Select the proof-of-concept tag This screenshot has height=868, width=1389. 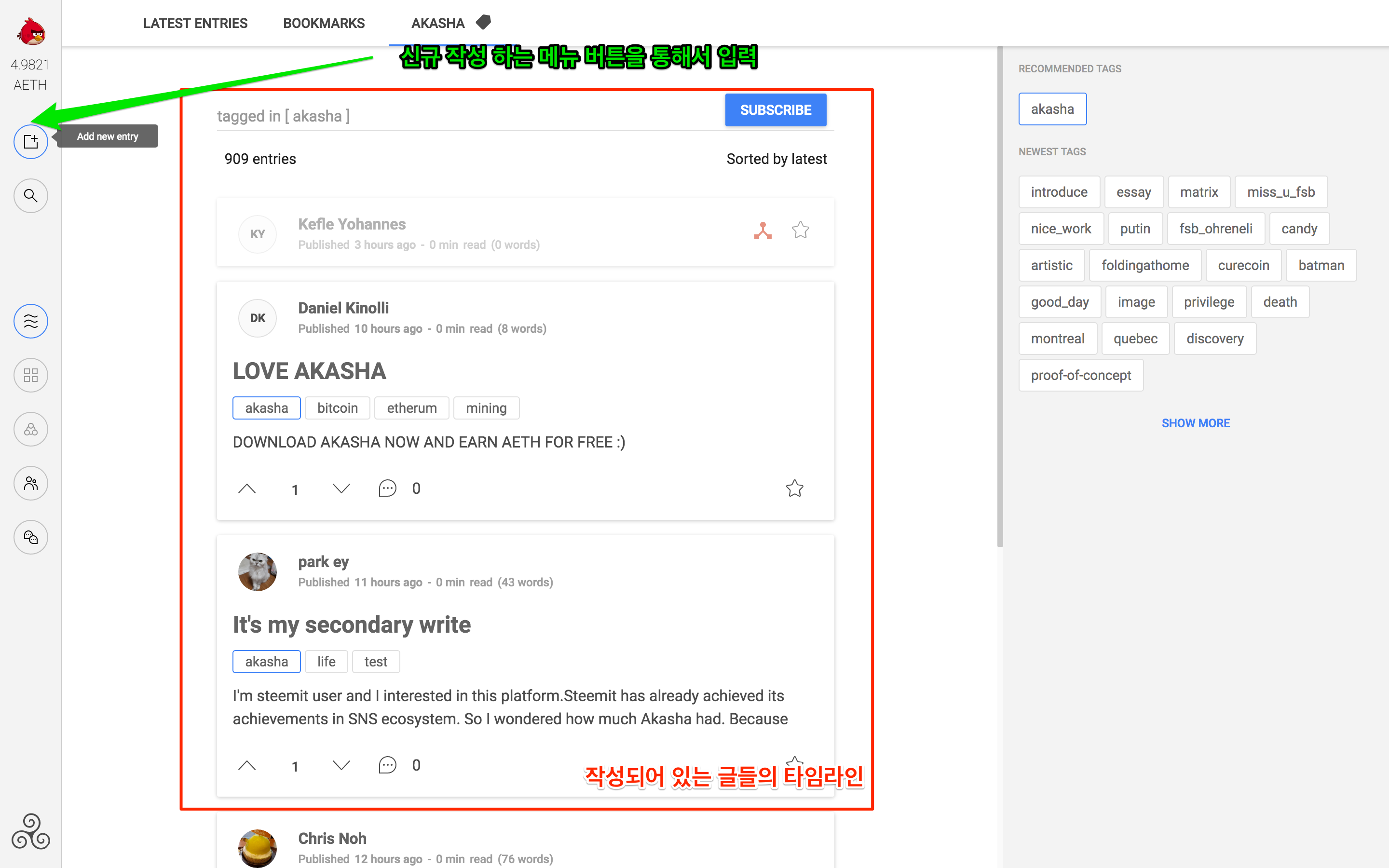[x=1081, y=376]
